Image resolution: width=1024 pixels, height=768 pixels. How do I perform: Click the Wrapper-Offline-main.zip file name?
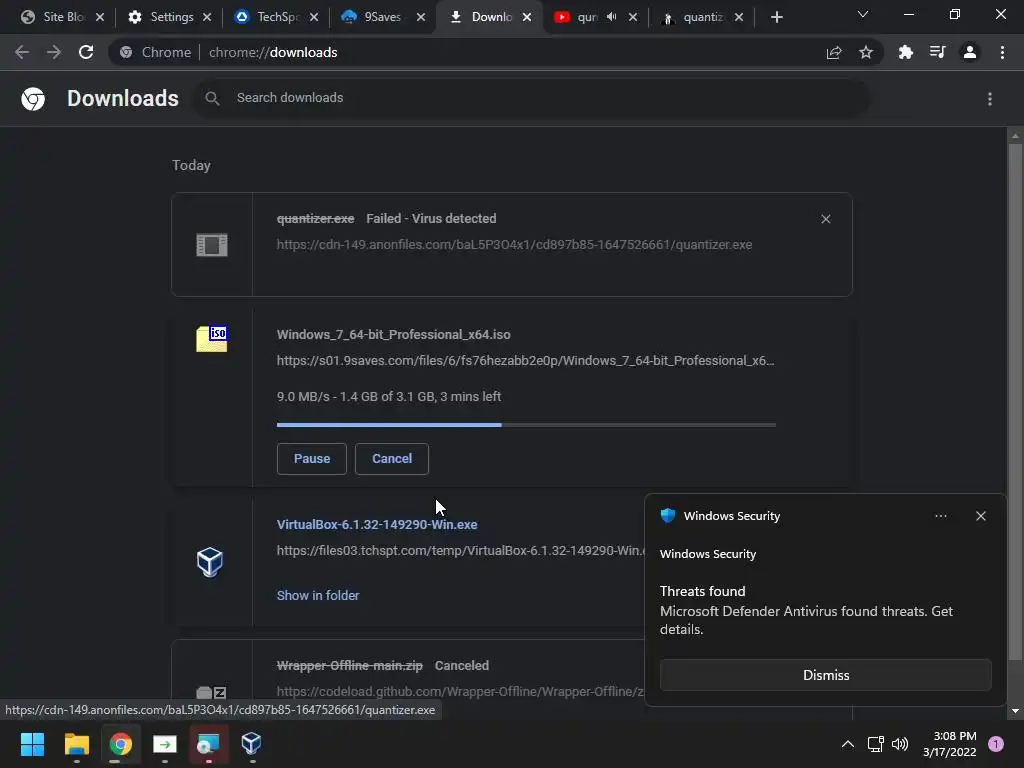[349, 665]
